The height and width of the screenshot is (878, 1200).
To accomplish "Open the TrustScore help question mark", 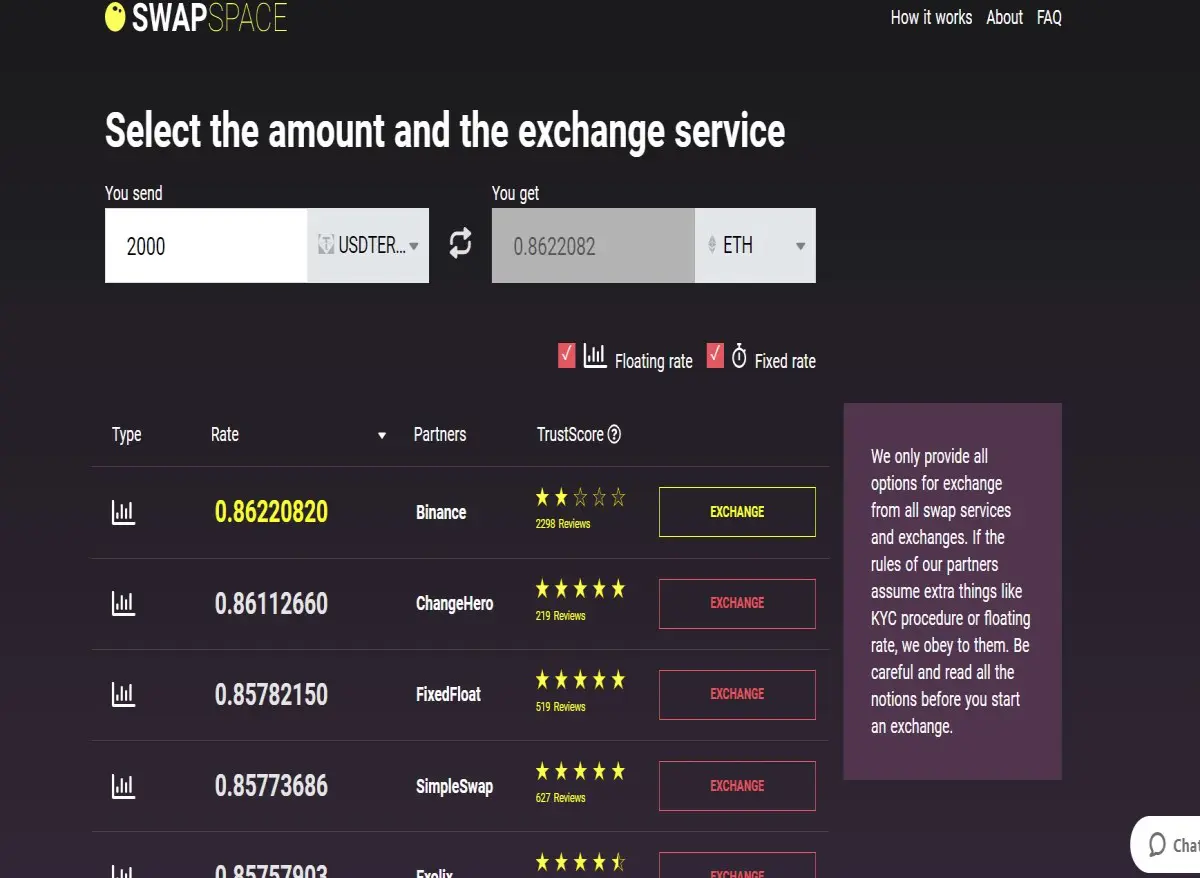I will coord(614,434).
